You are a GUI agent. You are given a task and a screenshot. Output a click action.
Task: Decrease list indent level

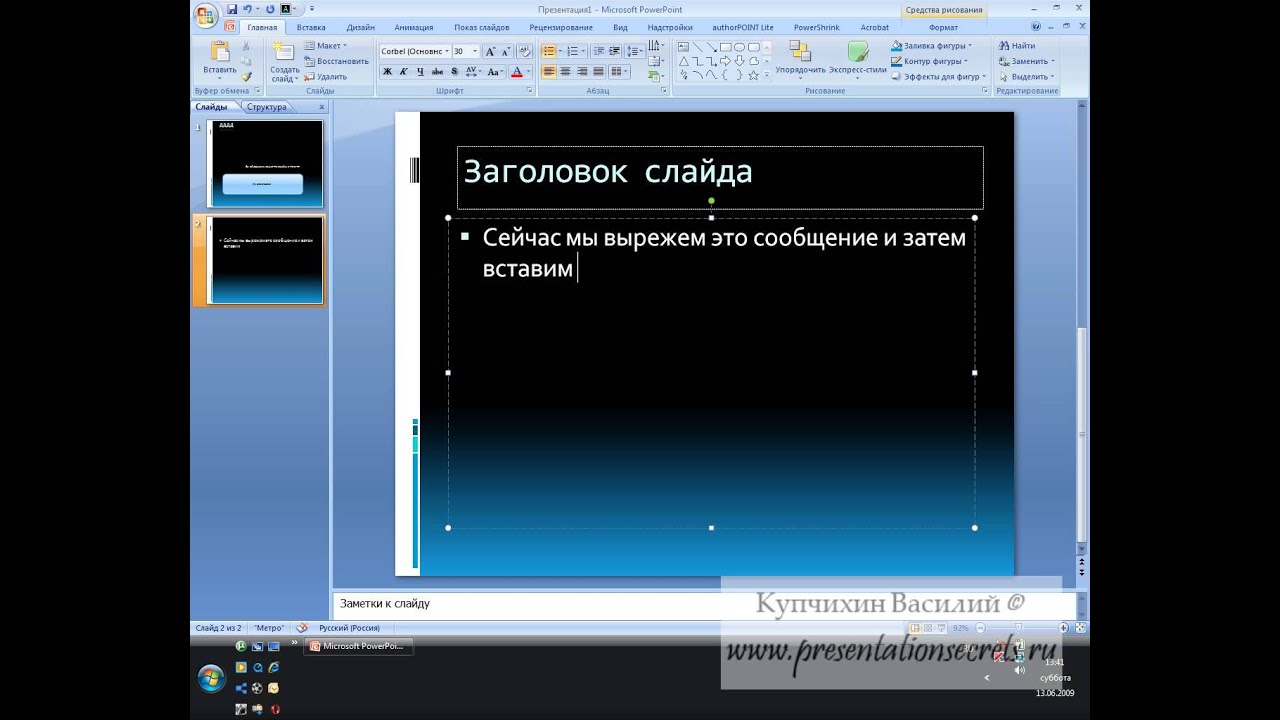coord(601,51)
